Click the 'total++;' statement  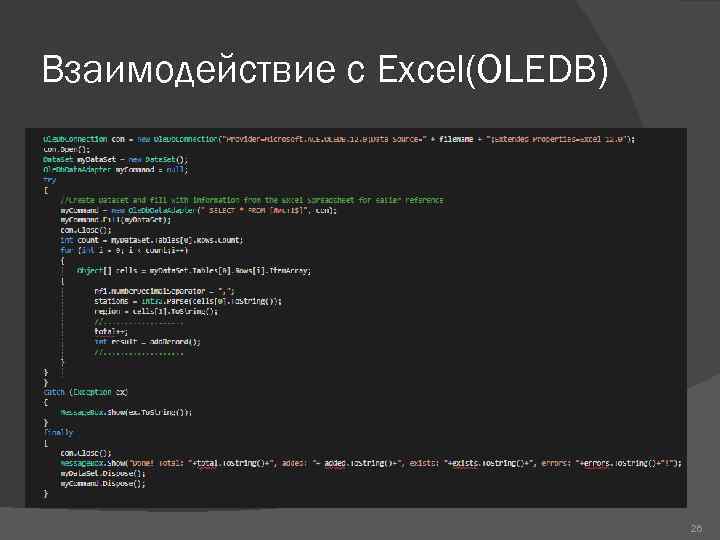tap(111, 332)
